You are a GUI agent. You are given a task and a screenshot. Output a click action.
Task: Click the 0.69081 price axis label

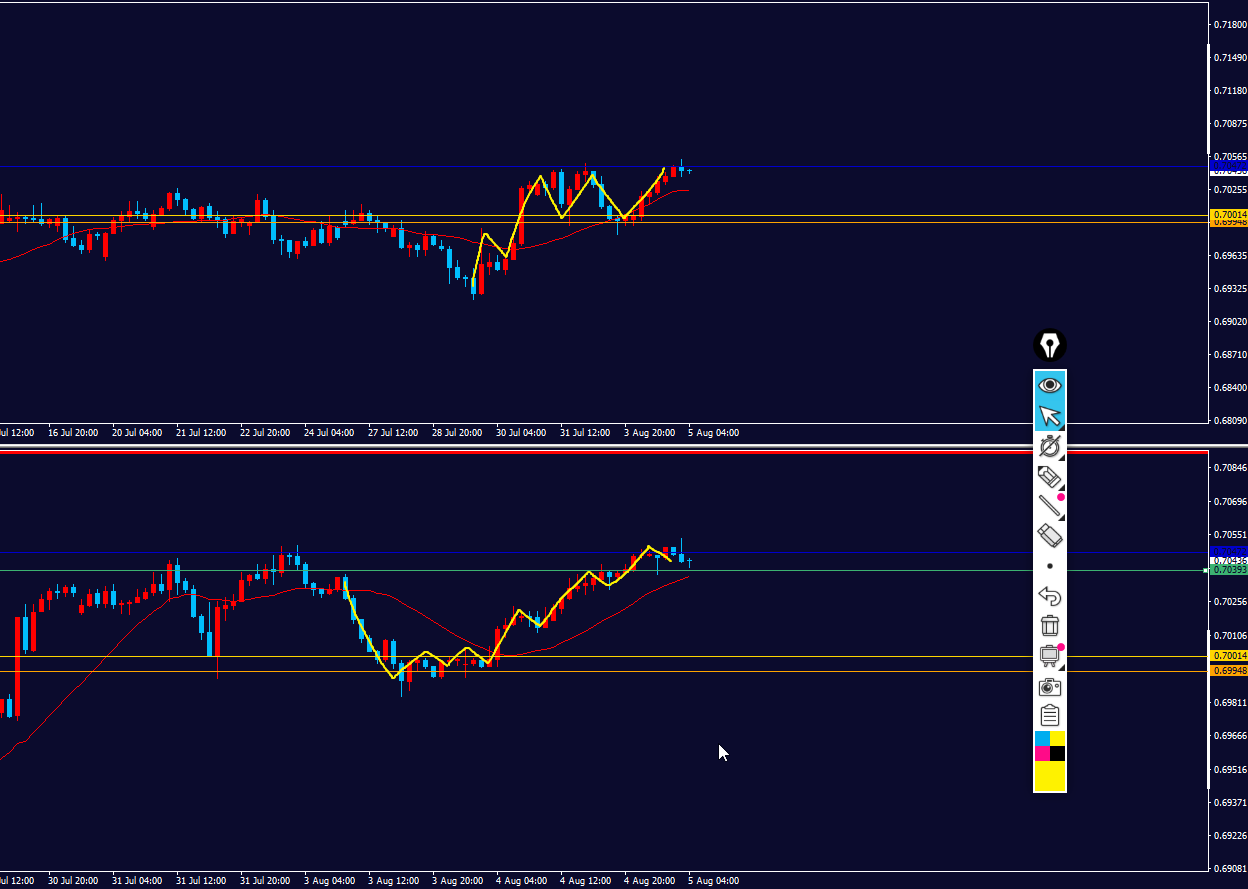(1230, 870)
